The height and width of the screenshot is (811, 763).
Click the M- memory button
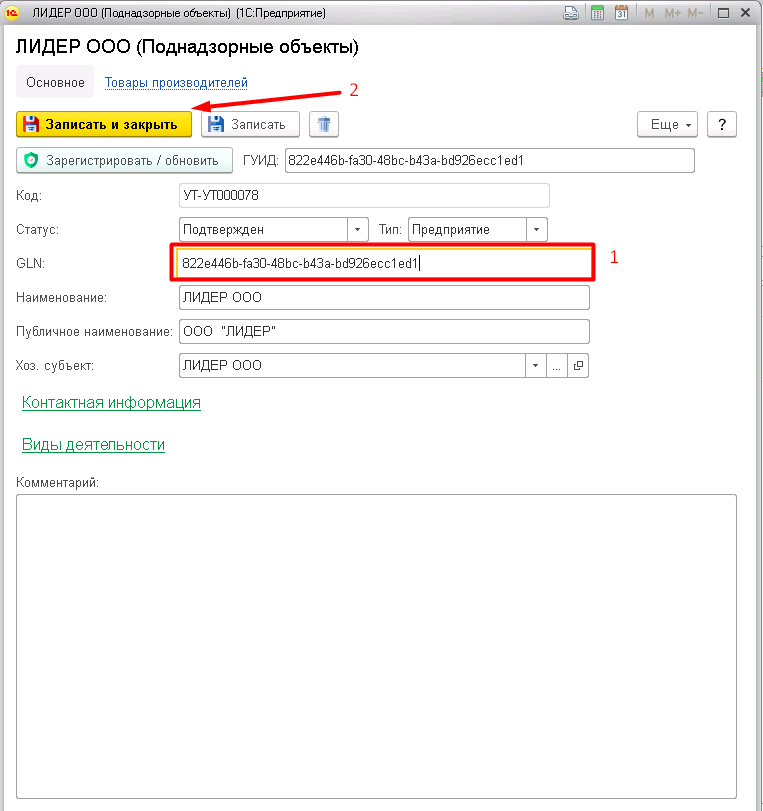(695, 13)
